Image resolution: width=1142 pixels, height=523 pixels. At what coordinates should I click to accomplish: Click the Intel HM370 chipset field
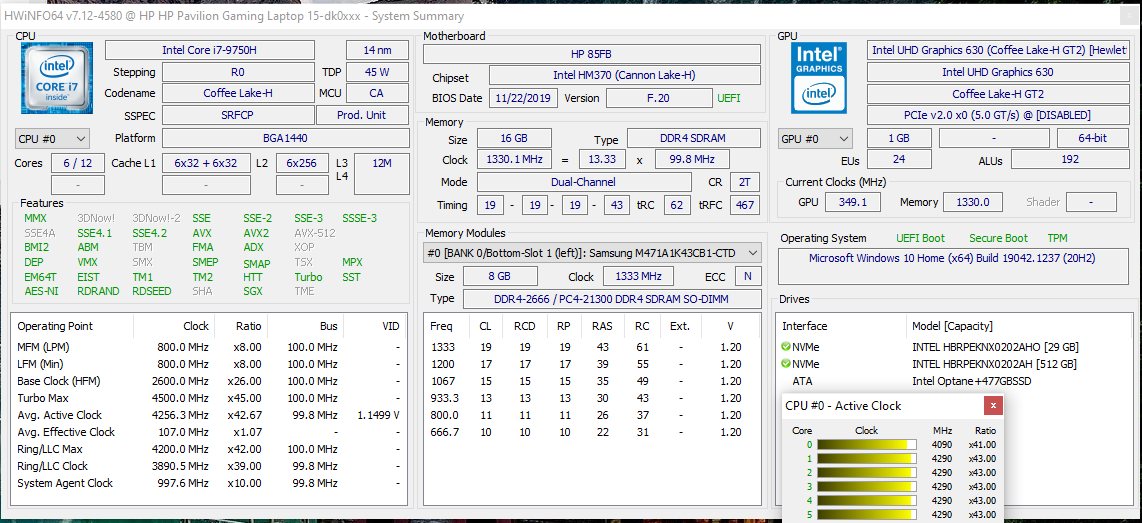point(624,75)
